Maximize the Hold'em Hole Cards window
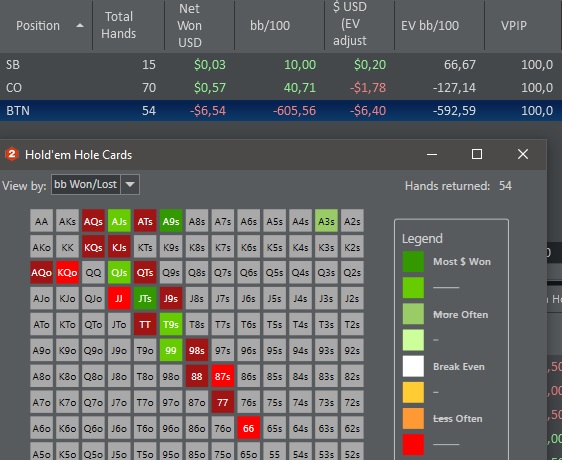This screenshot has width=562, height=460. pyautogui.click(x=476, y=154)
